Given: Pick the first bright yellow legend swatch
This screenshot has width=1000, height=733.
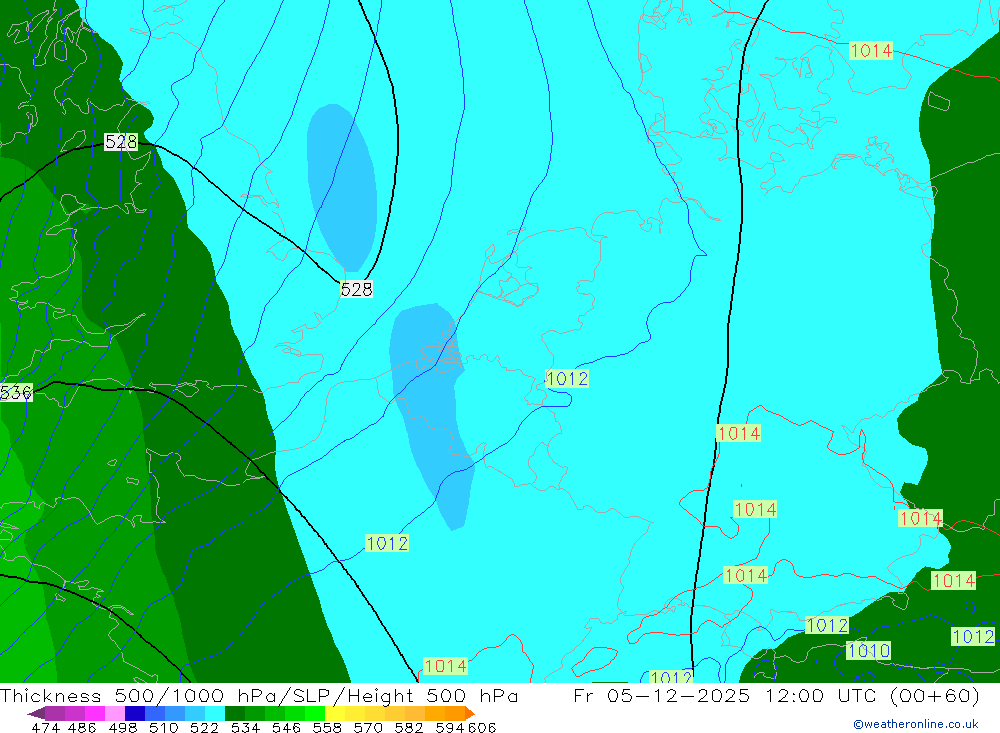Looking at the screenshot, I should [335, 713].
